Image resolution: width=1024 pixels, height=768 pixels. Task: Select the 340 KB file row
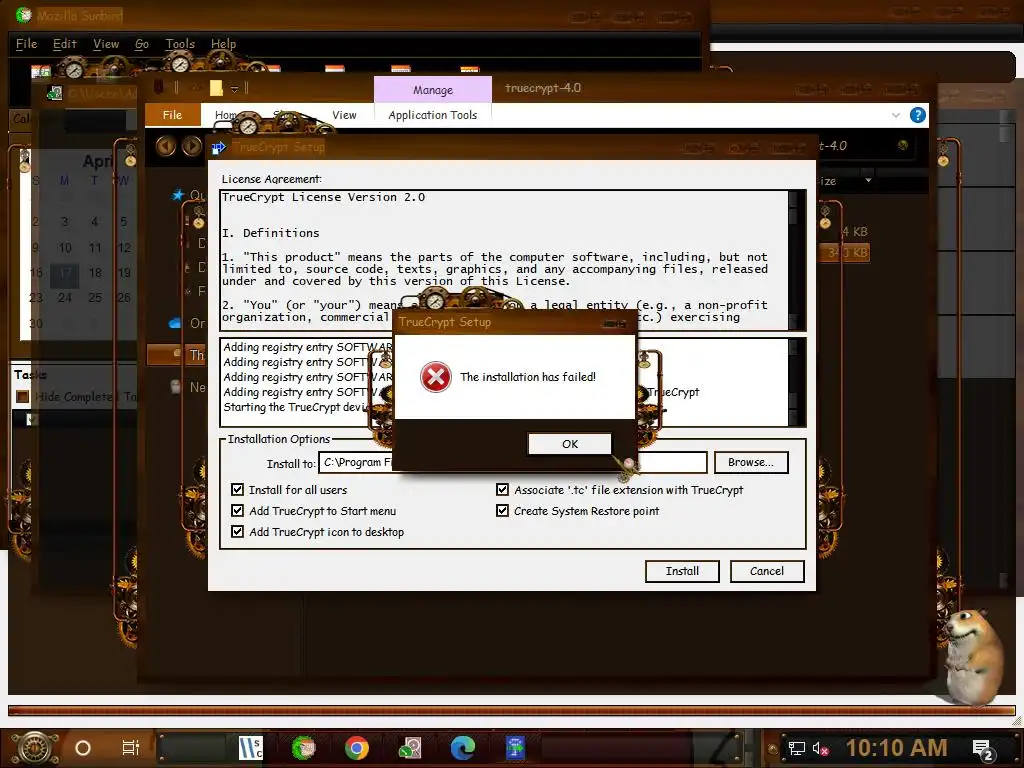(x=846, y=253)
